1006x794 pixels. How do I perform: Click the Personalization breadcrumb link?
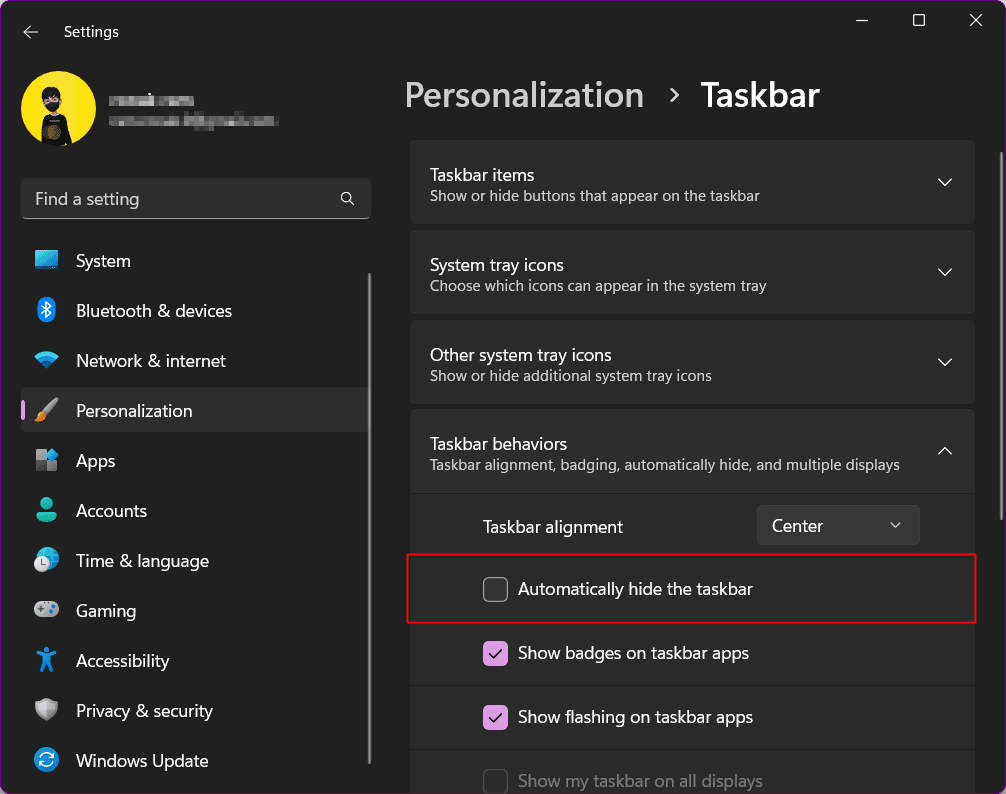[x=524, y=96]
